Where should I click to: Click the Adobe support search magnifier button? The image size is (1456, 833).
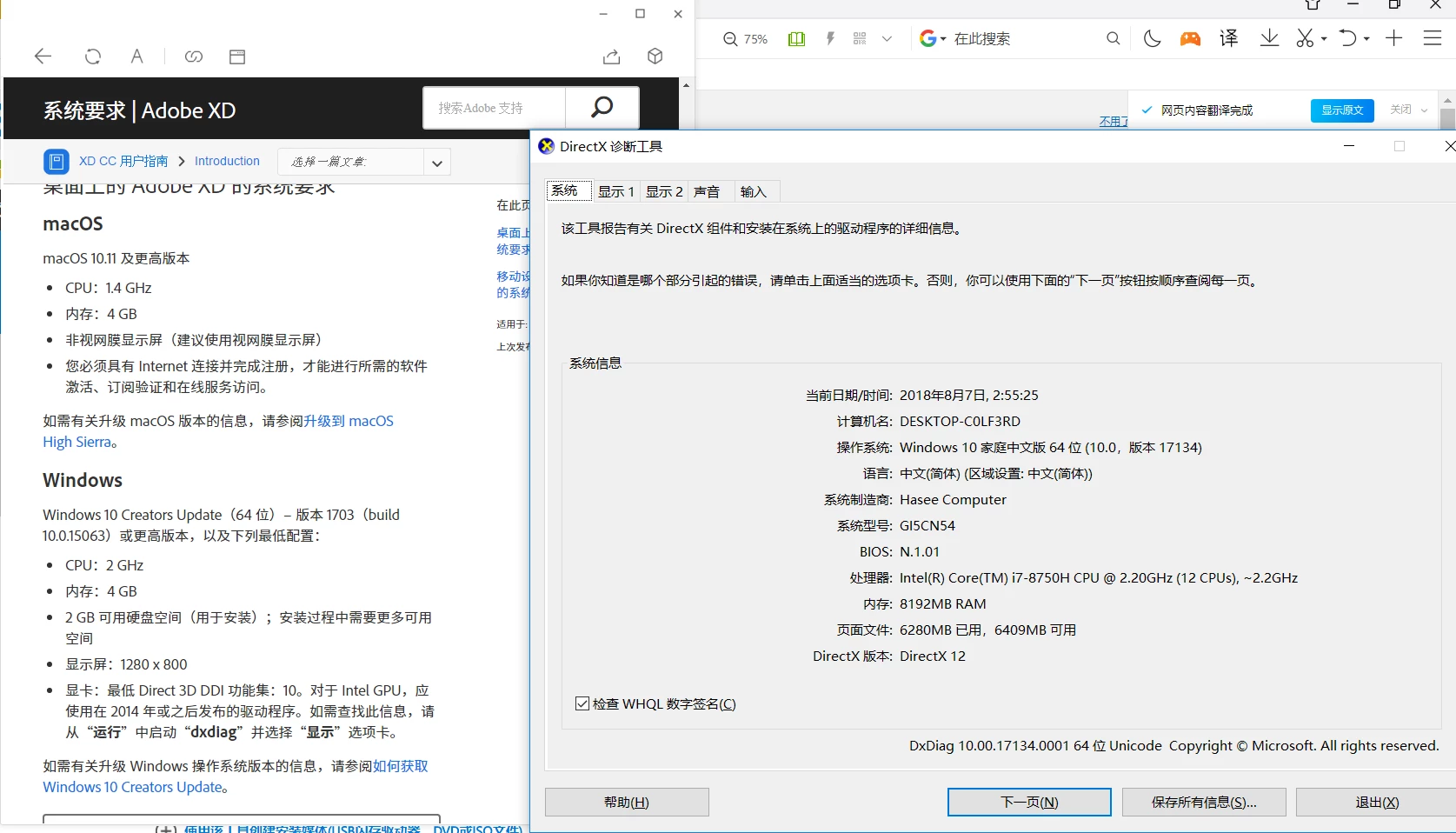pos(602,107)
